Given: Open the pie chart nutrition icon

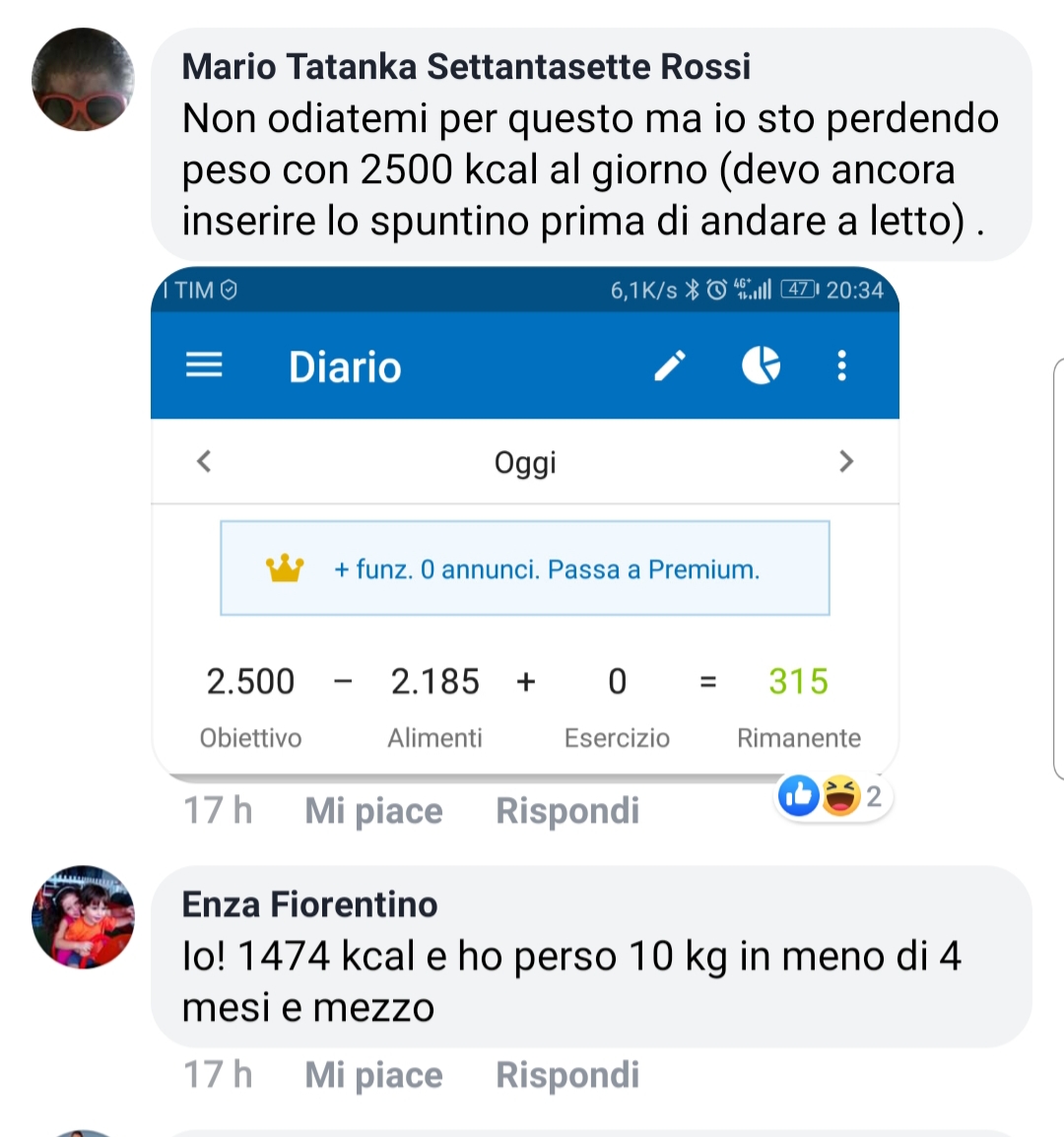Looking at the screenshot, I should (761, 366).
